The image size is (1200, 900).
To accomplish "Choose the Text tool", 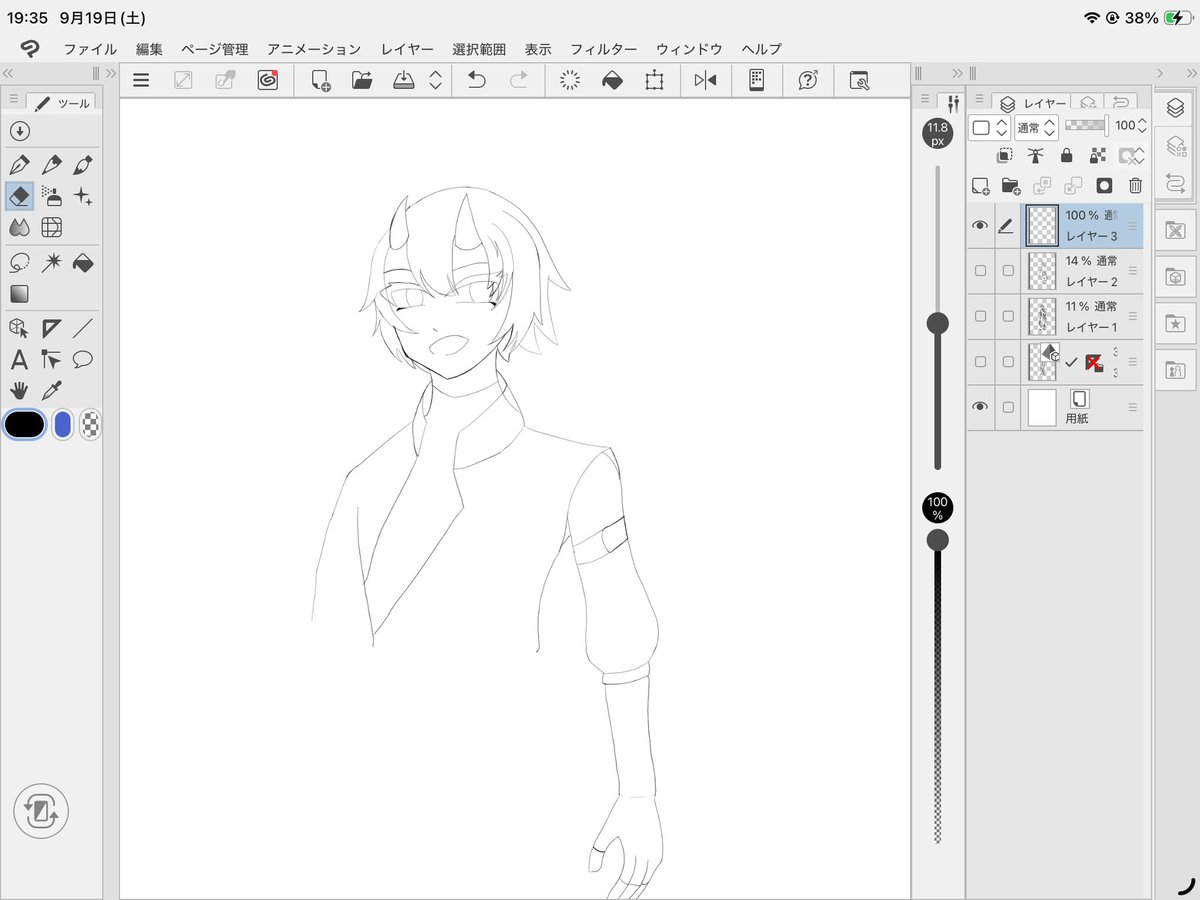I will coord(19,359).
